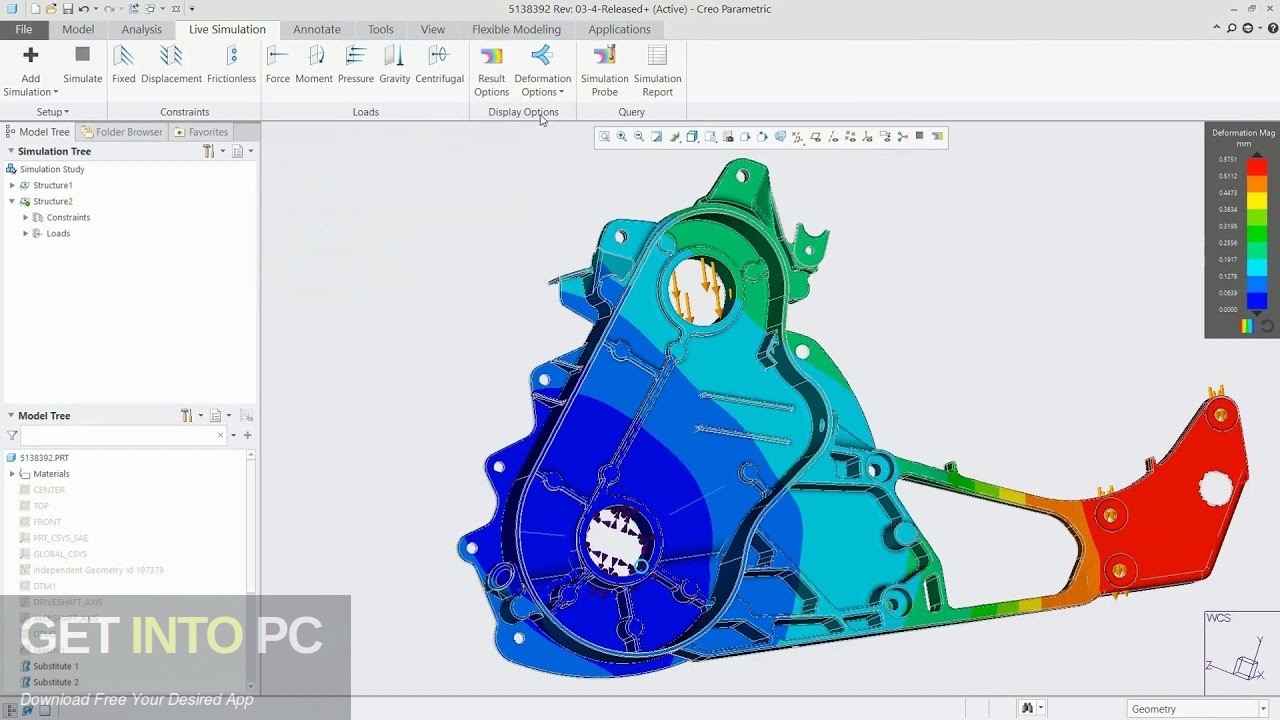Click the New file icon
The height and width of the screenshot is (720, 1280).
click(35, 9)
